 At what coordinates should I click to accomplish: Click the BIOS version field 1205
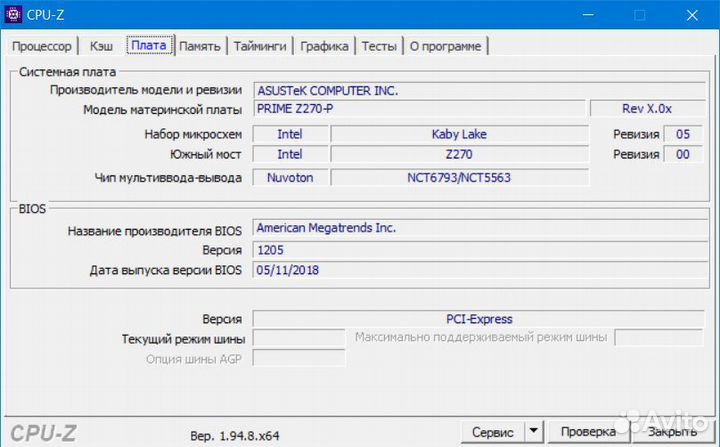point(473,250)
